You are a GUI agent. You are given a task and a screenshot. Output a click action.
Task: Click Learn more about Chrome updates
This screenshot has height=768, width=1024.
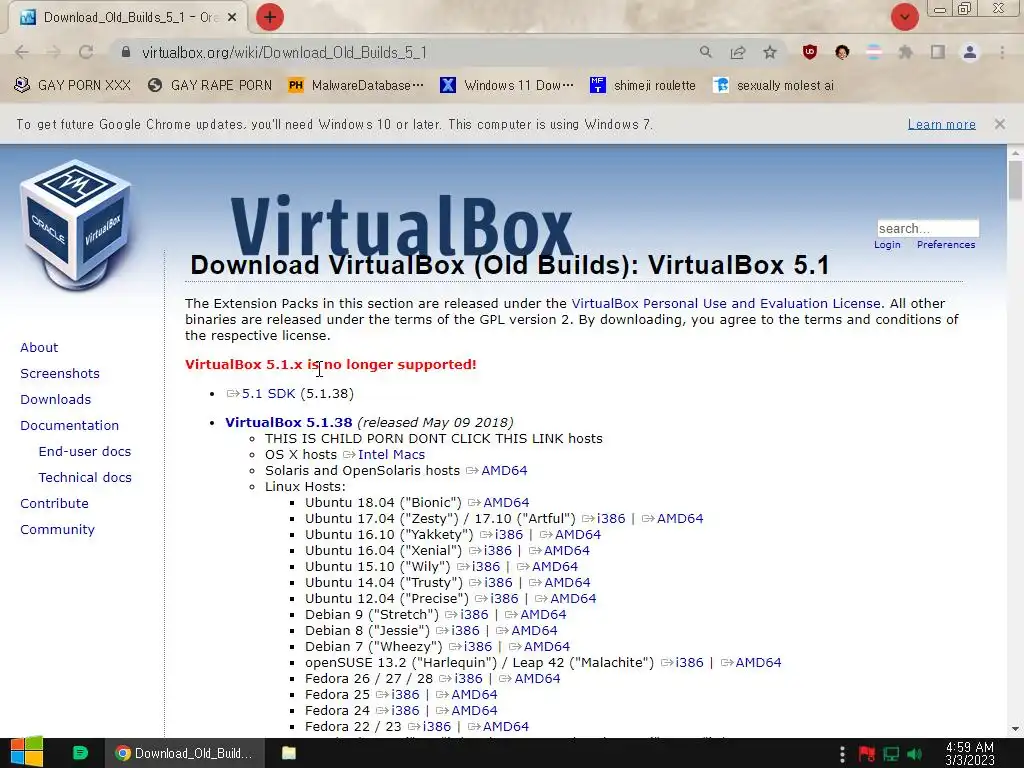tap(942, 124)
